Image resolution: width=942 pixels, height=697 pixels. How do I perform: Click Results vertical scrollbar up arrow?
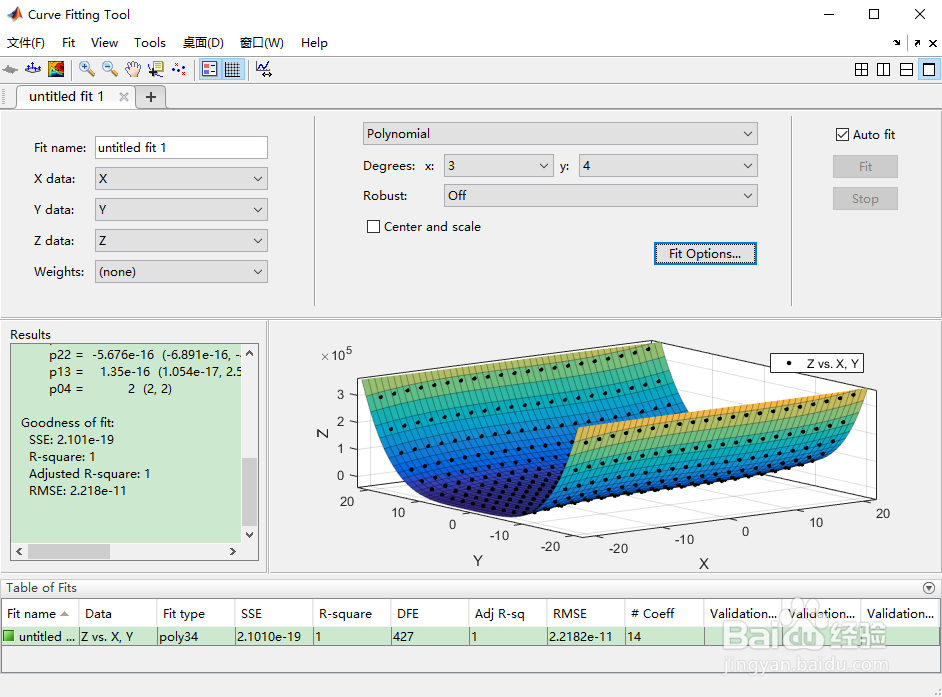(x=249, y=353)
